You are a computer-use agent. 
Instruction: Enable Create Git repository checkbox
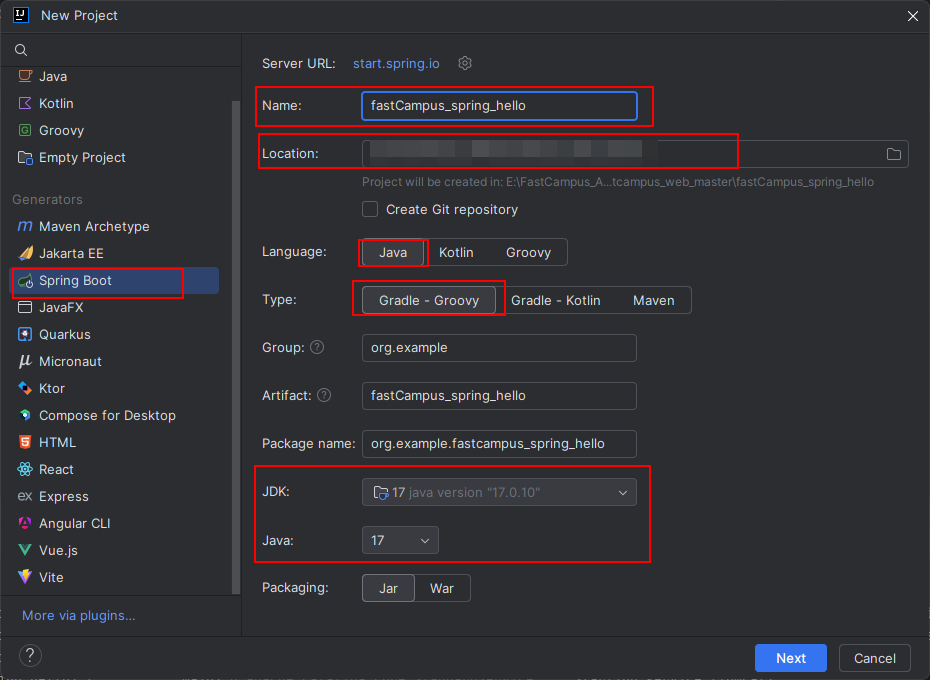coord(370,209)
